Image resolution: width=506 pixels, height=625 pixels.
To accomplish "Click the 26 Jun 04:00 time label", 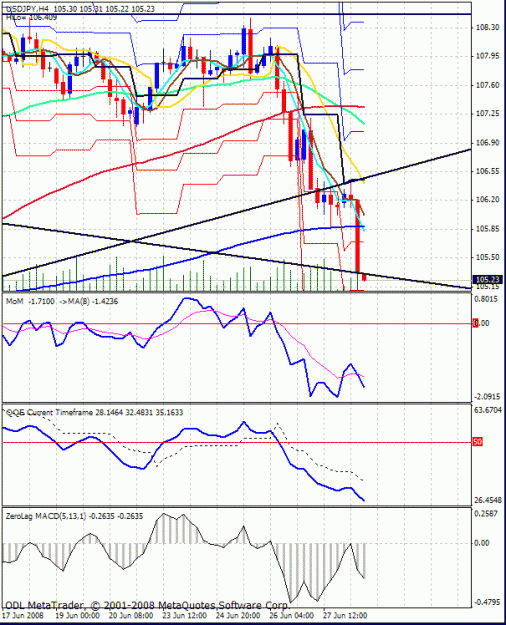I will (291, 615).
